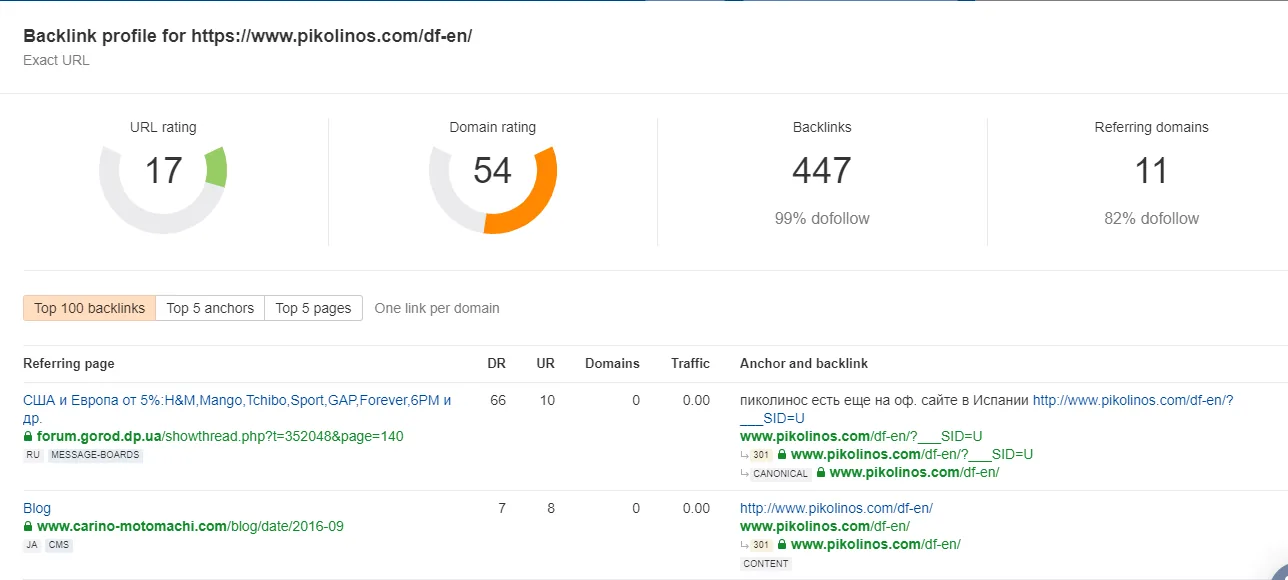1288x580 pixels.
Task: Click the CONTENT tag under the Blog anchor
Action: [765, 563]
